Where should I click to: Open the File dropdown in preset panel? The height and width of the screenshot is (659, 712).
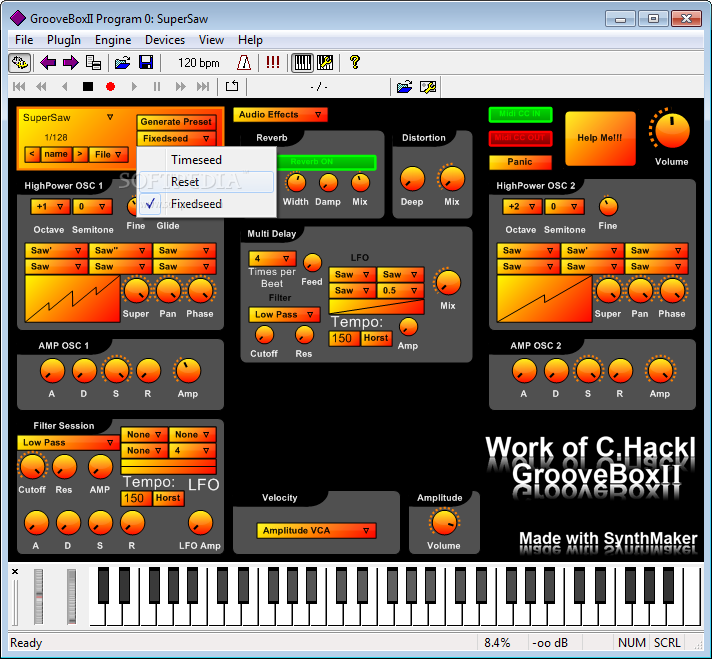click(x=109, y=154)
